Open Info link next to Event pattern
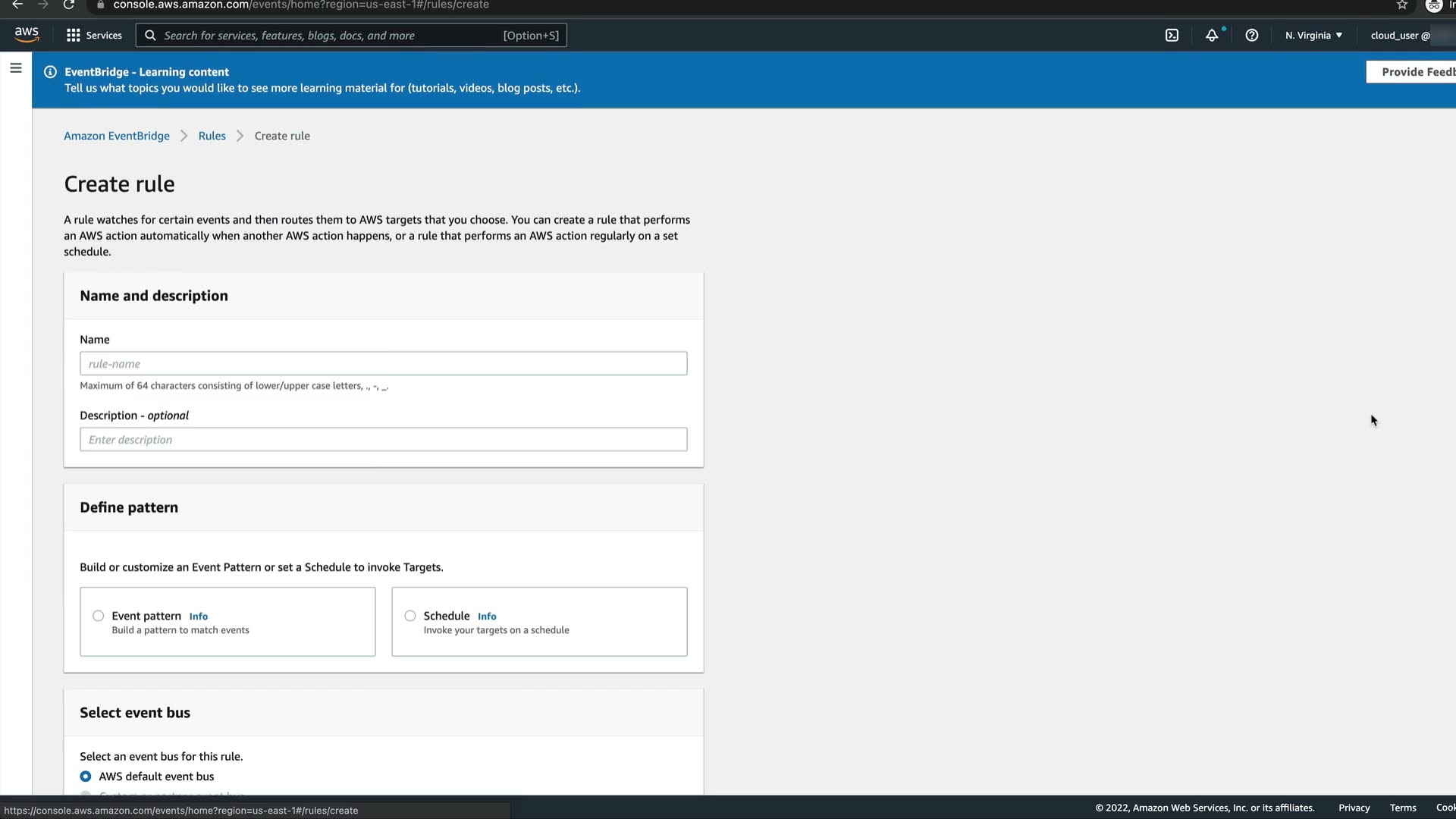The image size is (1456, 819). 198,617
